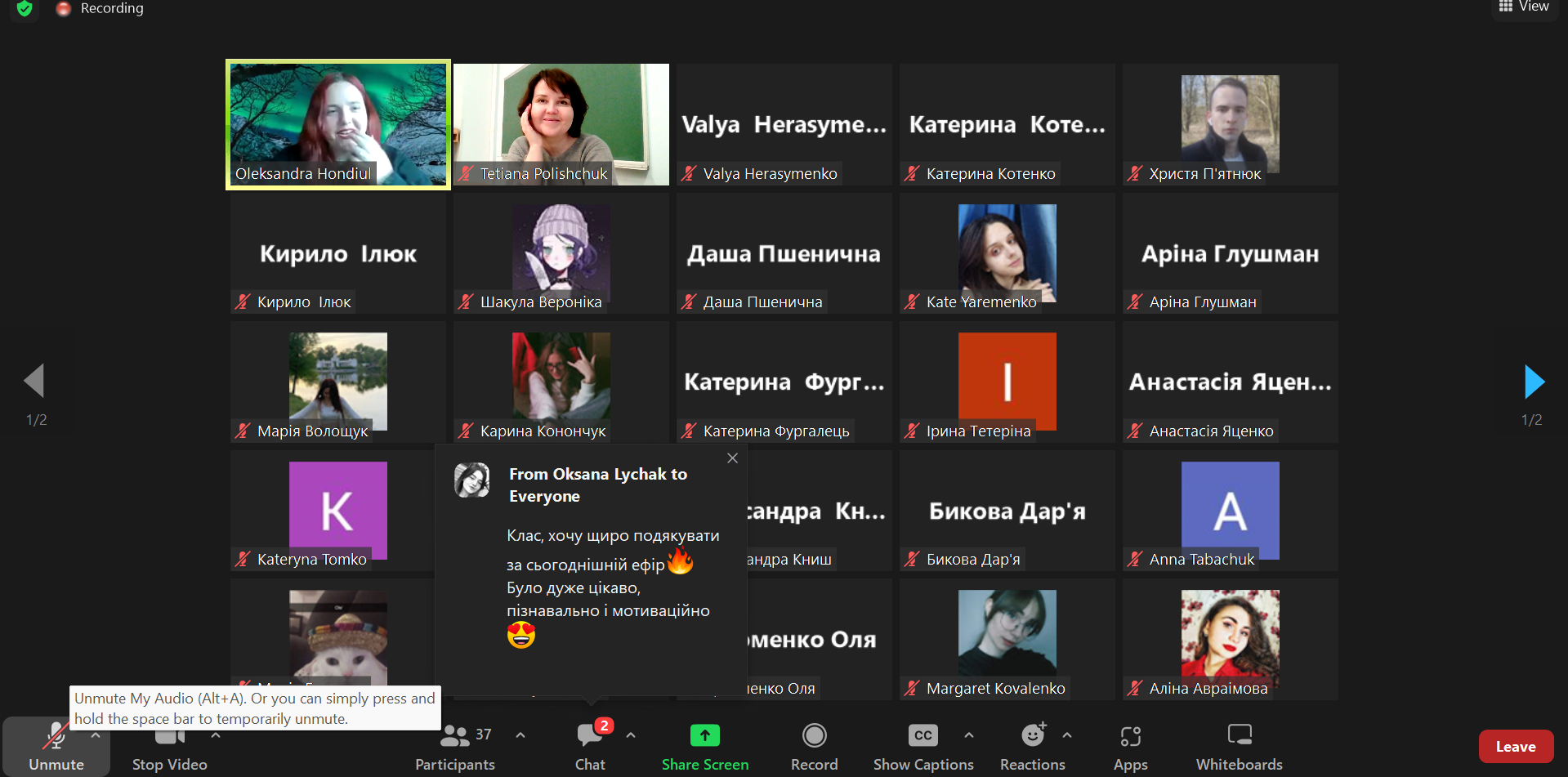Expand the Participants options arrow
Screen dimensions: 1568x777
coord(520,735)
